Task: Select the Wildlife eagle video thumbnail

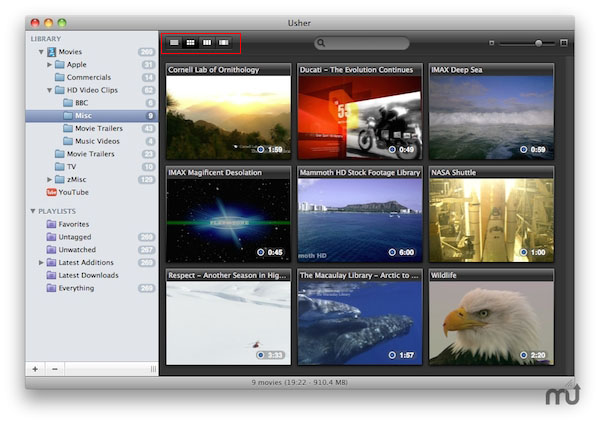Action: [x=491, y=321]
